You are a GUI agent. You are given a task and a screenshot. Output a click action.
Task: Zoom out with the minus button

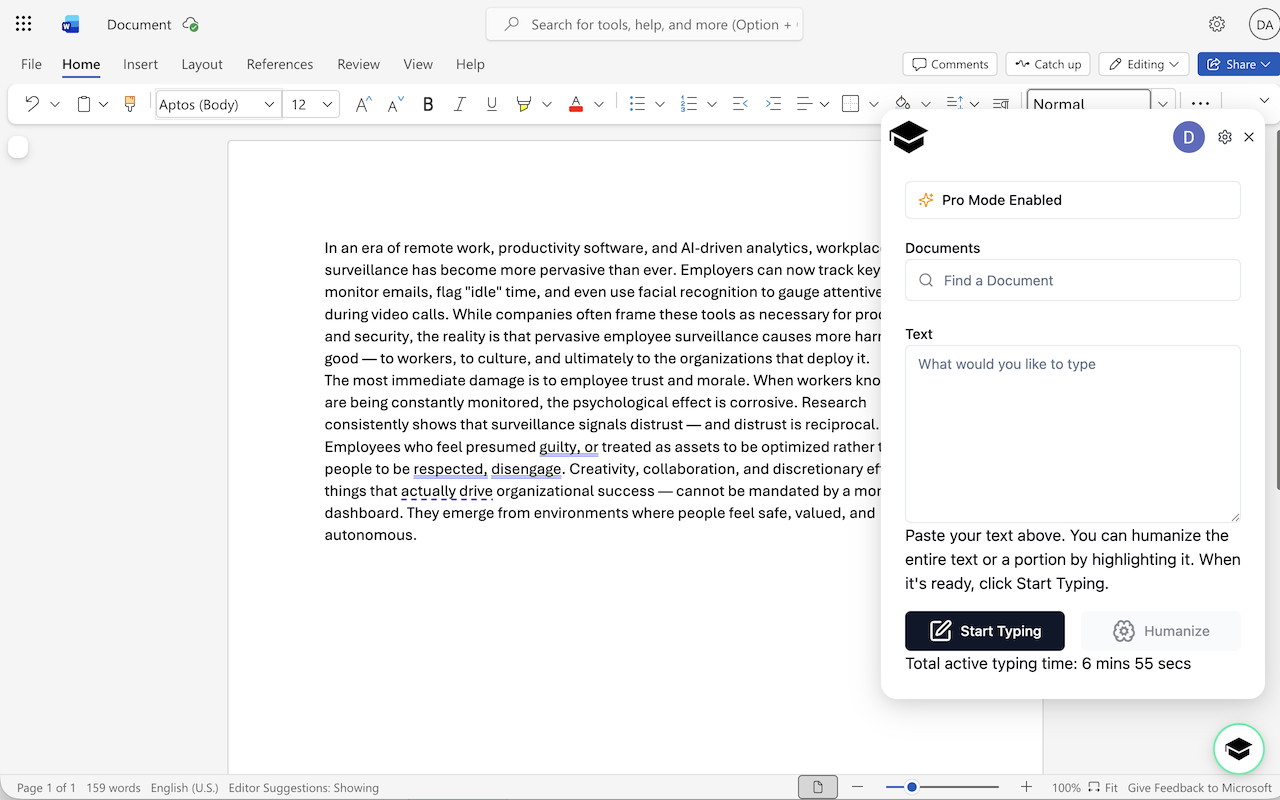coord(858,787)
